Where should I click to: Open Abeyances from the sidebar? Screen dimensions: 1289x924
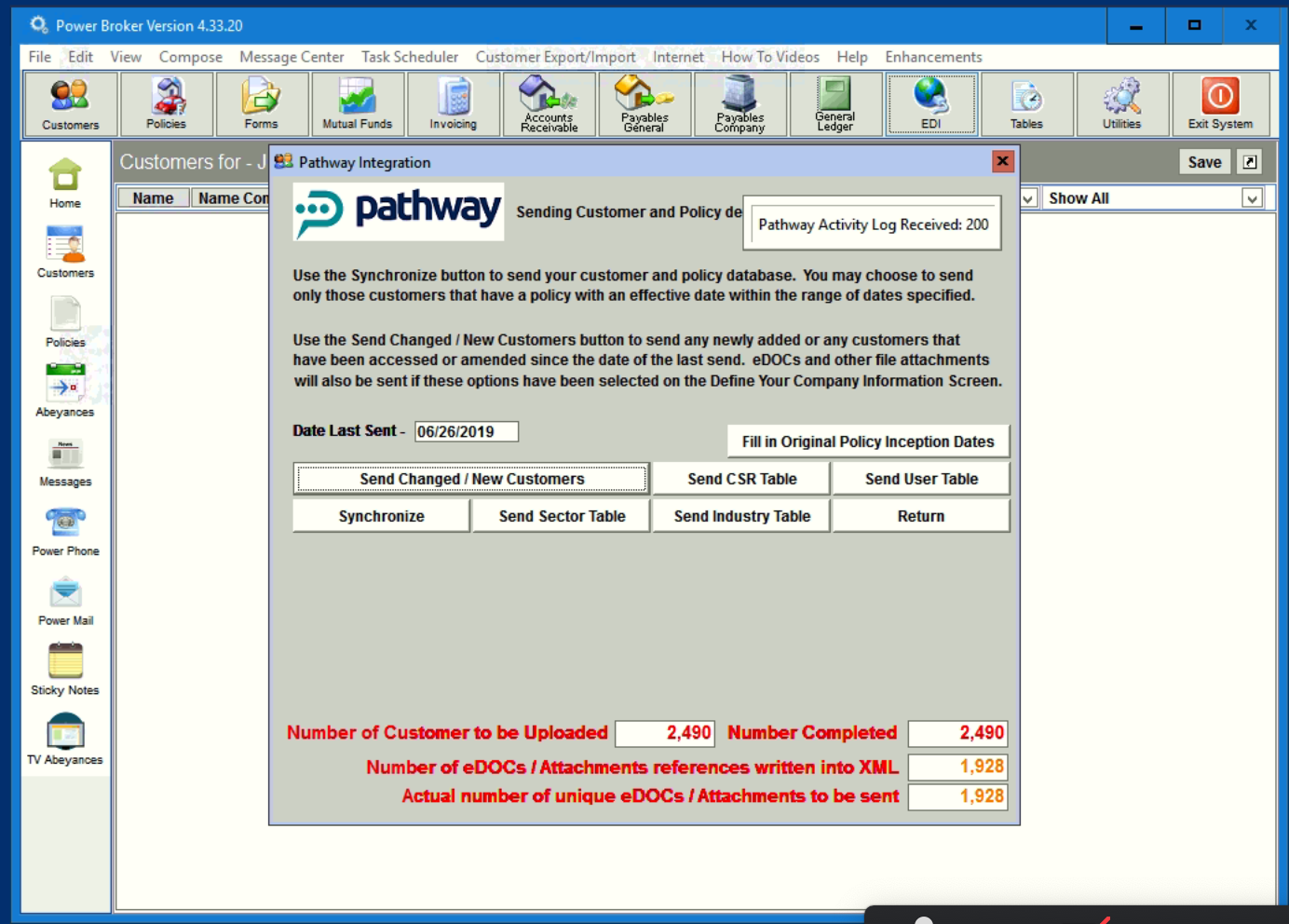pos(64,385)
